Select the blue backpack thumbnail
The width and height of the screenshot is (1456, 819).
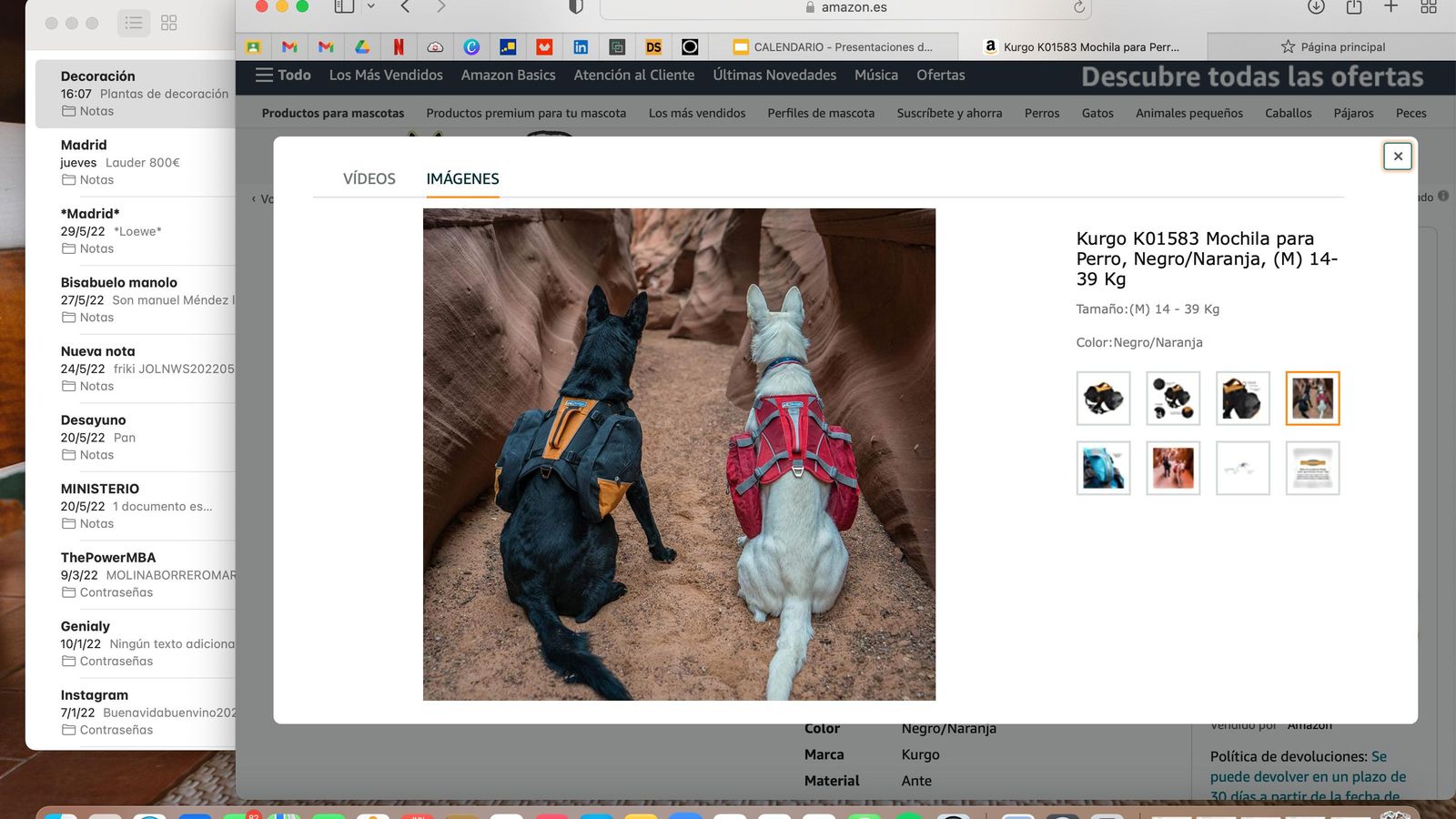[1103, 468]
